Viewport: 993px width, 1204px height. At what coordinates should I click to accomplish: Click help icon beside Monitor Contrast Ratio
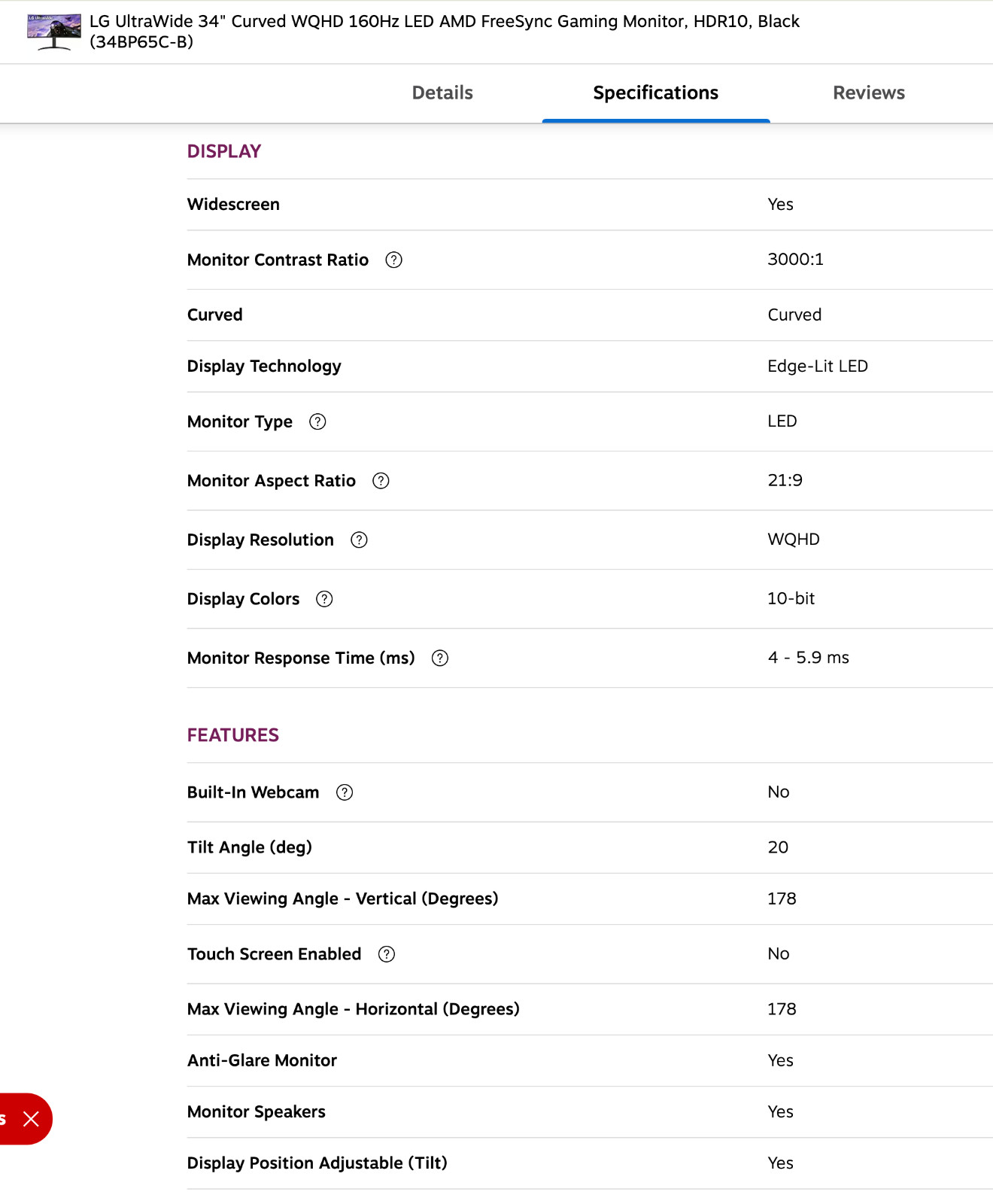(x=393, y=260)
